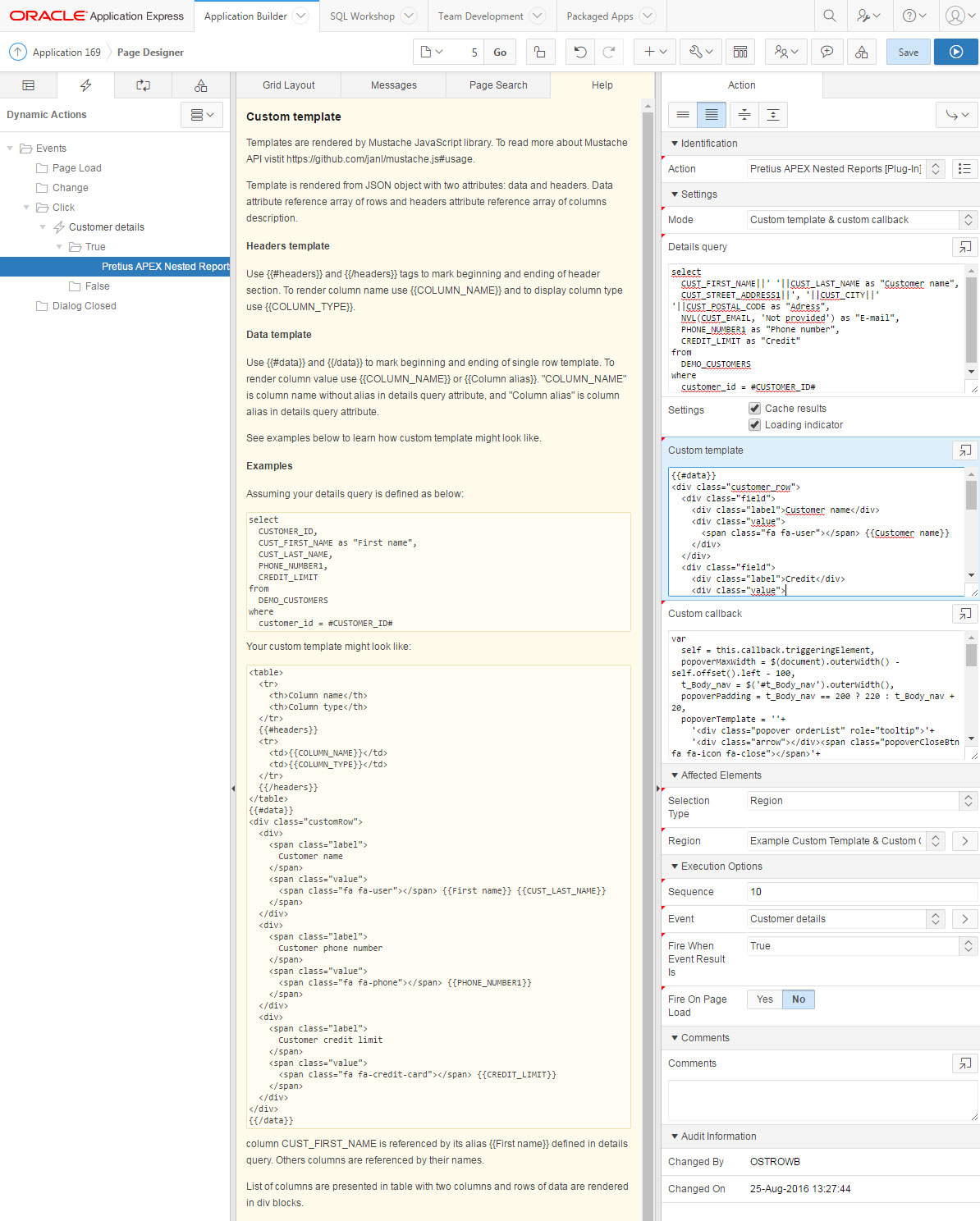Viewport: 980px width, 1221px height.
Task: Click the Component View icon
Action: tap(740, 52)
